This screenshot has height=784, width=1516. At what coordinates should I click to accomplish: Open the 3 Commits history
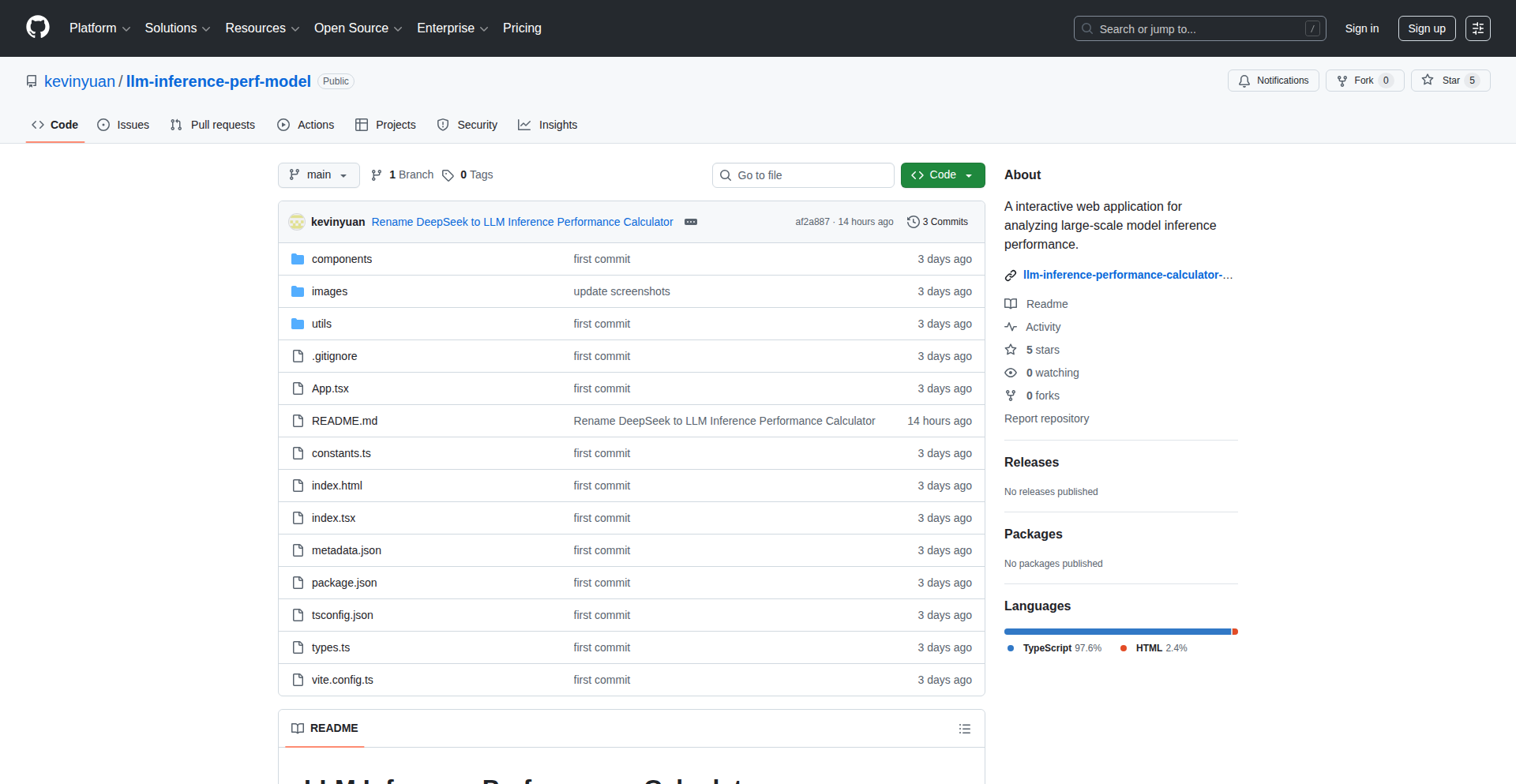click(x=937, y=222)
